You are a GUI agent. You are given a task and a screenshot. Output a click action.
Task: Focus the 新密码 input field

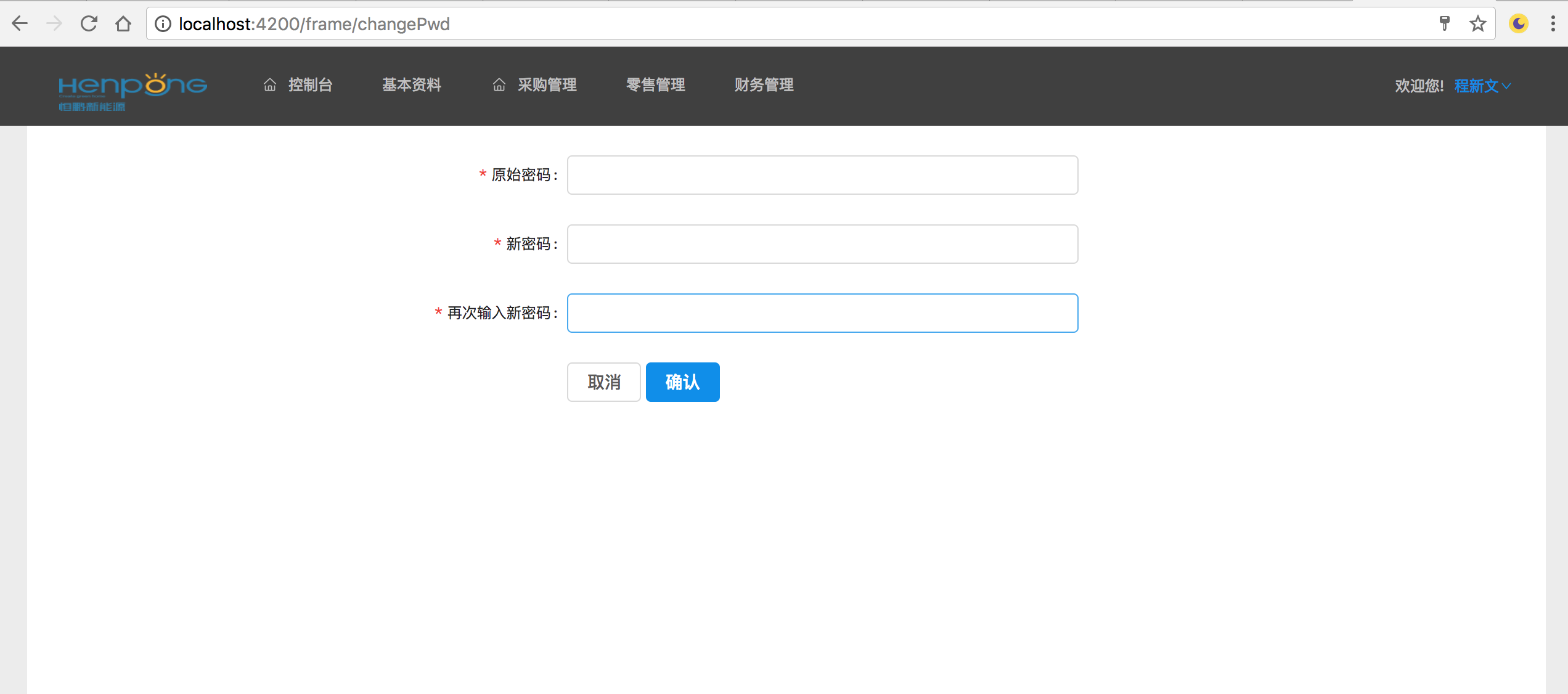[822, 244]
